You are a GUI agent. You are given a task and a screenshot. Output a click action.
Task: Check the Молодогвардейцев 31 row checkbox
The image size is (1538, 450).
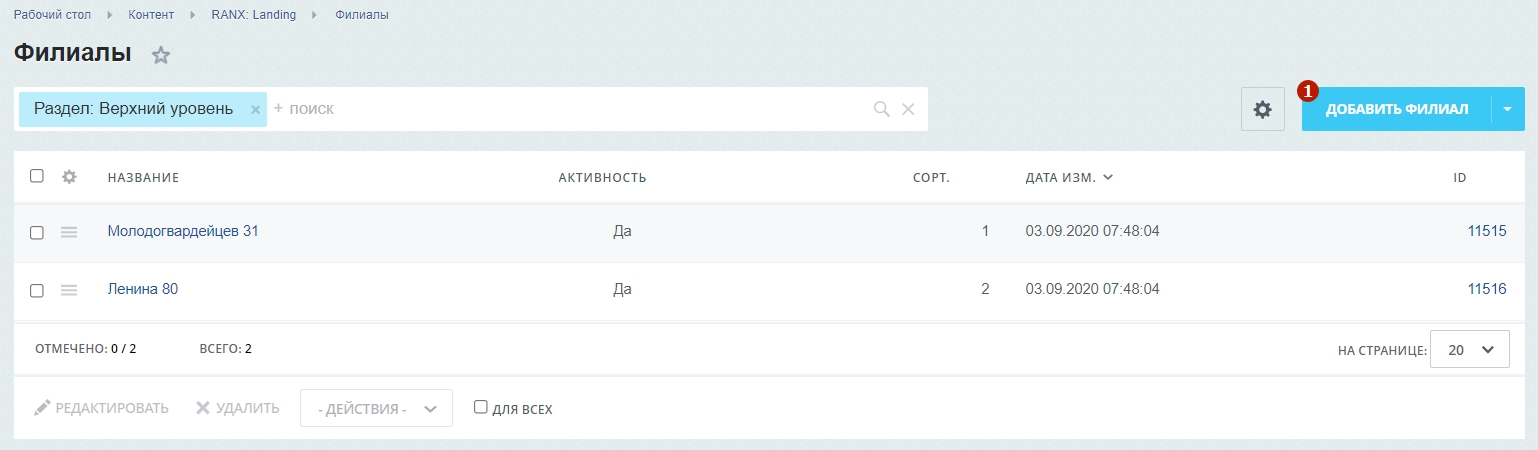pos(37,232)
